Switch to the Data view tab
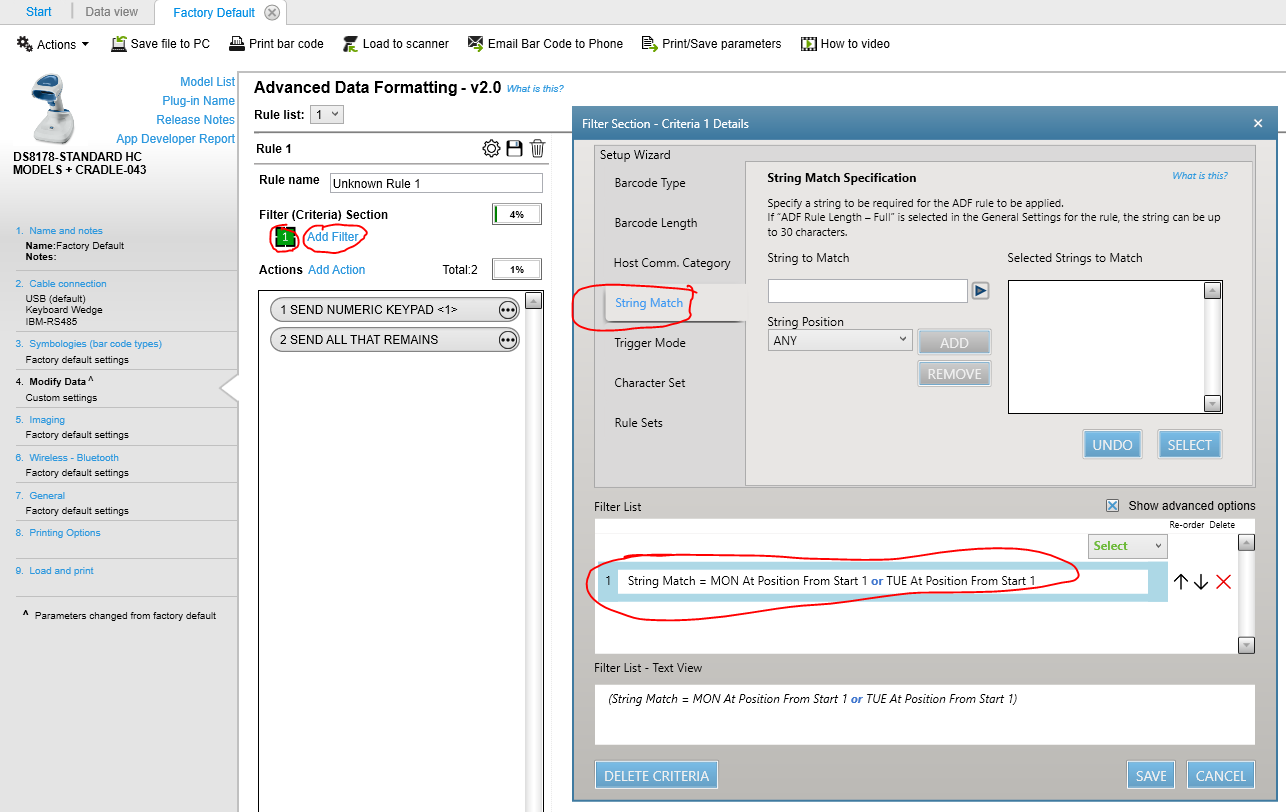This screenshot has height=812, width=1286. click(x=111, y=12)
